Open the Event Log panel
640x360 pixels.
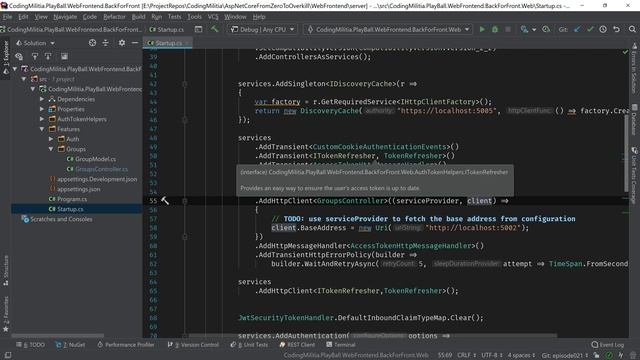coord(608,345)
